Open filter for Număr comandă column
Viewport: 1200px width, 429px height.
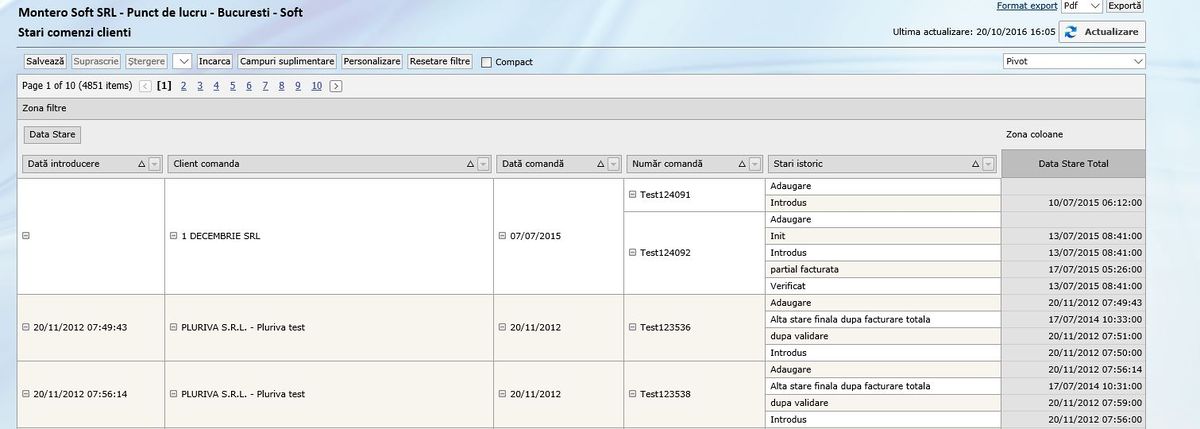[755, 164]
